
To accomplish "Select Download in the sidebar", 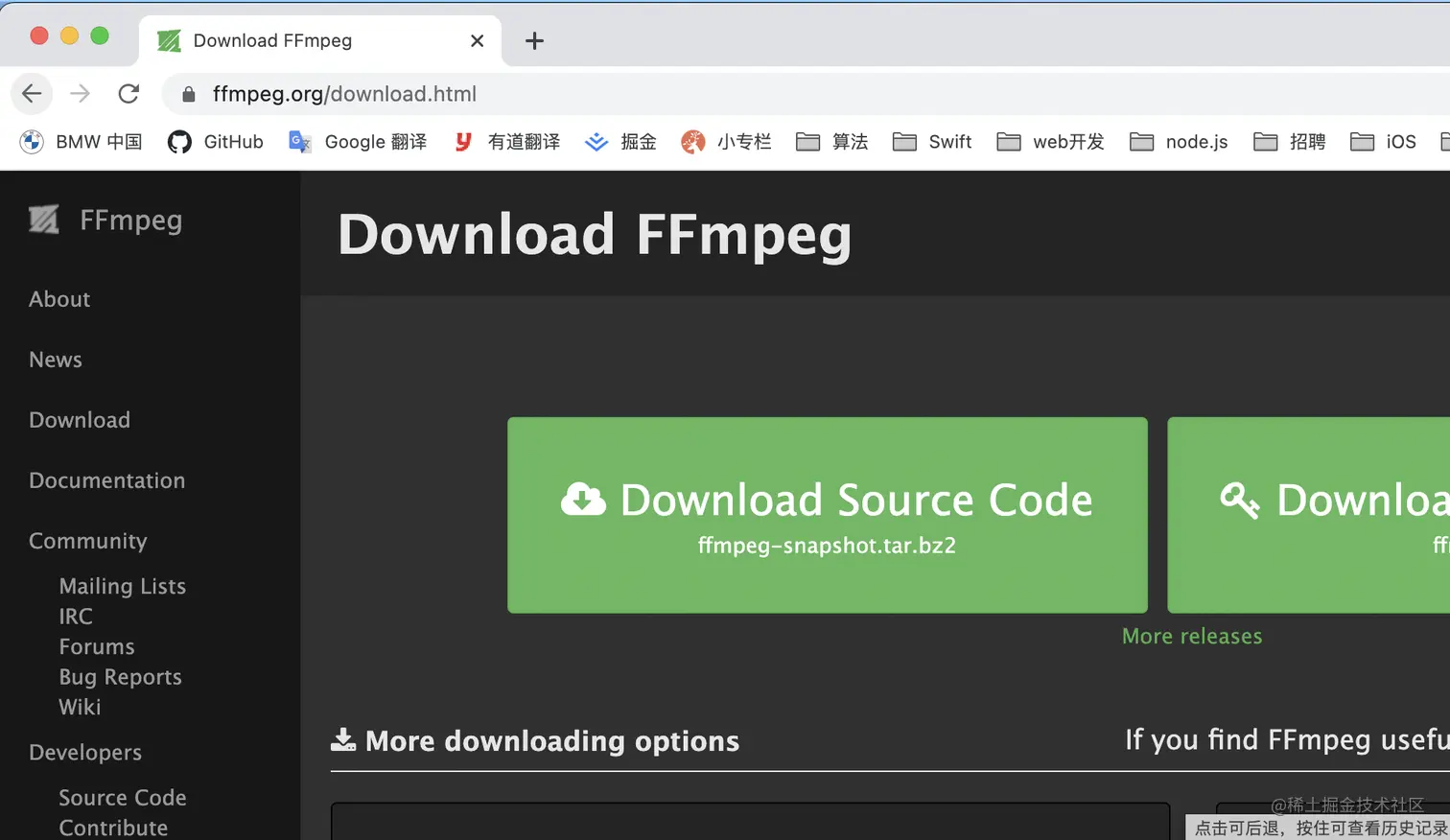I will click(80, 420).
